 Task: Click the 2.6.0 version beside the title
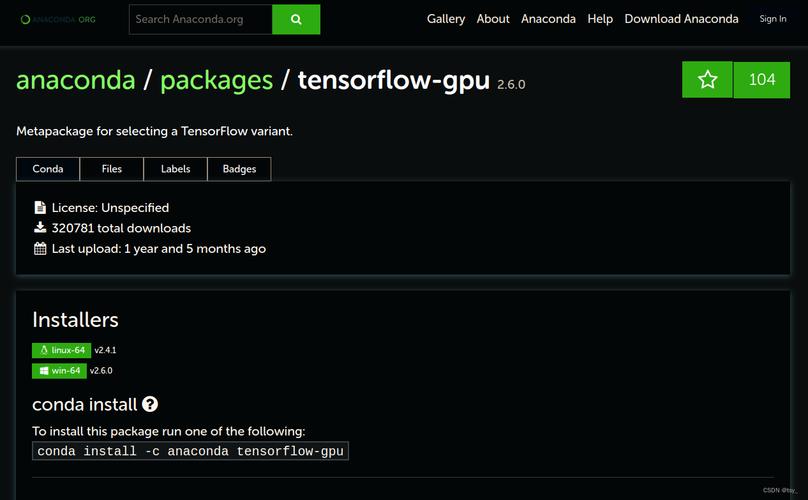pos(511,85)
